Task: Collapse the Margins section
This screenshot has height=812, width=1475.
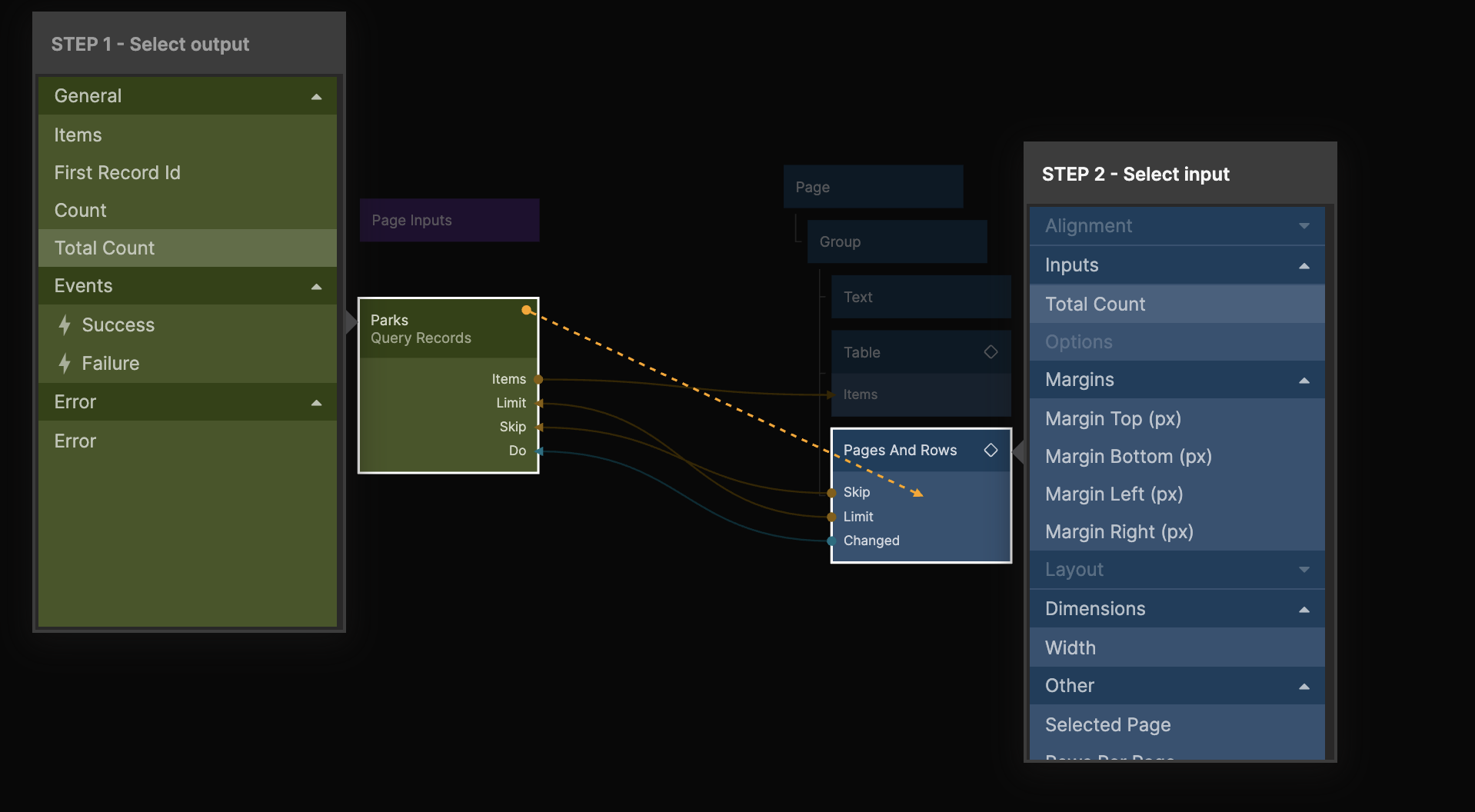Action: coord(1304,381)
